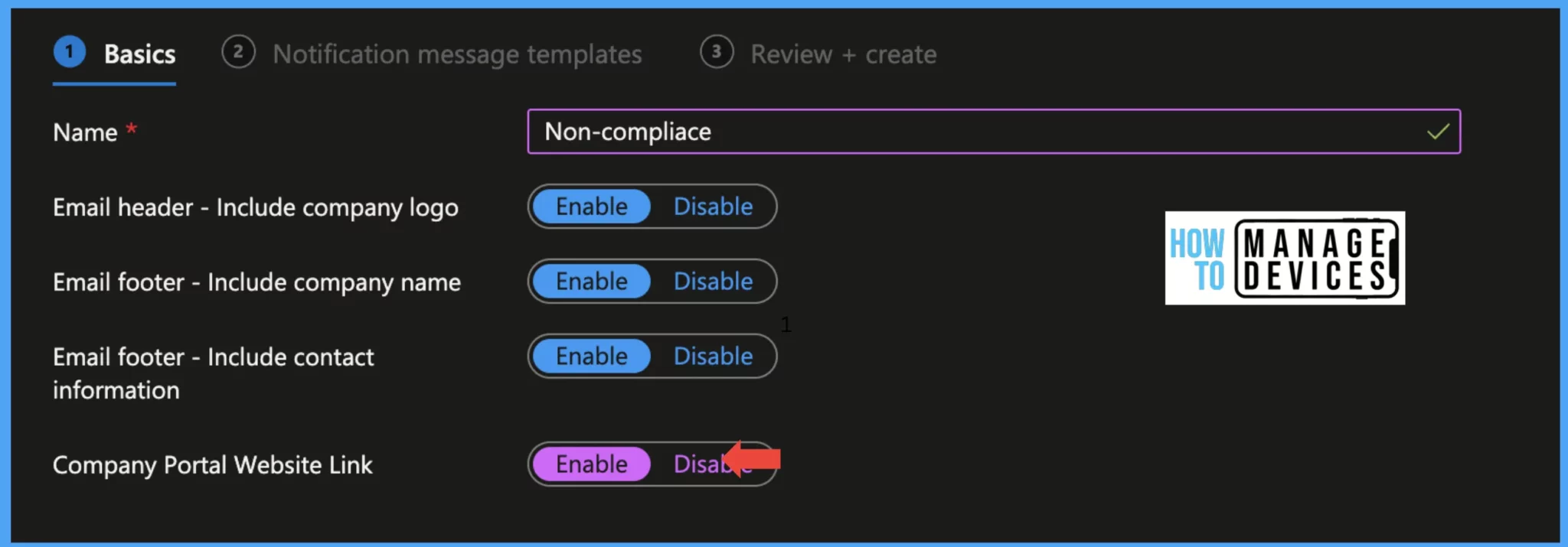
Task: Disable company name in the email footer
Action: pyautogui.click(x=713, y=282)
